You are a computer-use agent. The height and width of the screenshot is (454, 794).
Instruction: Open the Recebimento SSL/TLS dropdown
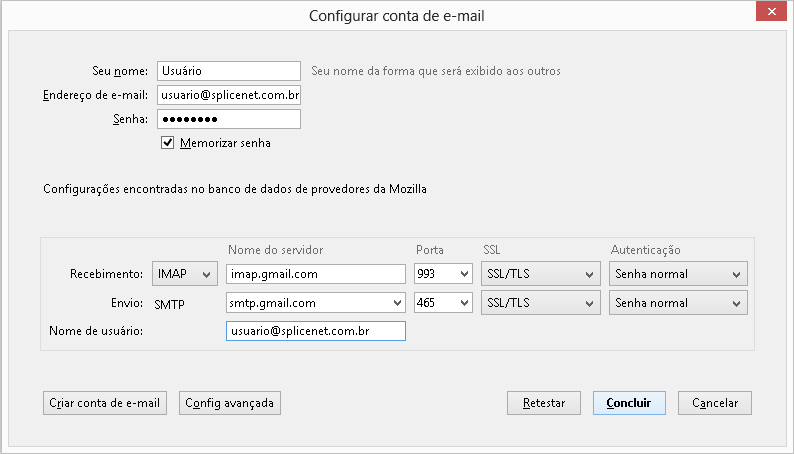pyautogui.click(x=541, y=274)
